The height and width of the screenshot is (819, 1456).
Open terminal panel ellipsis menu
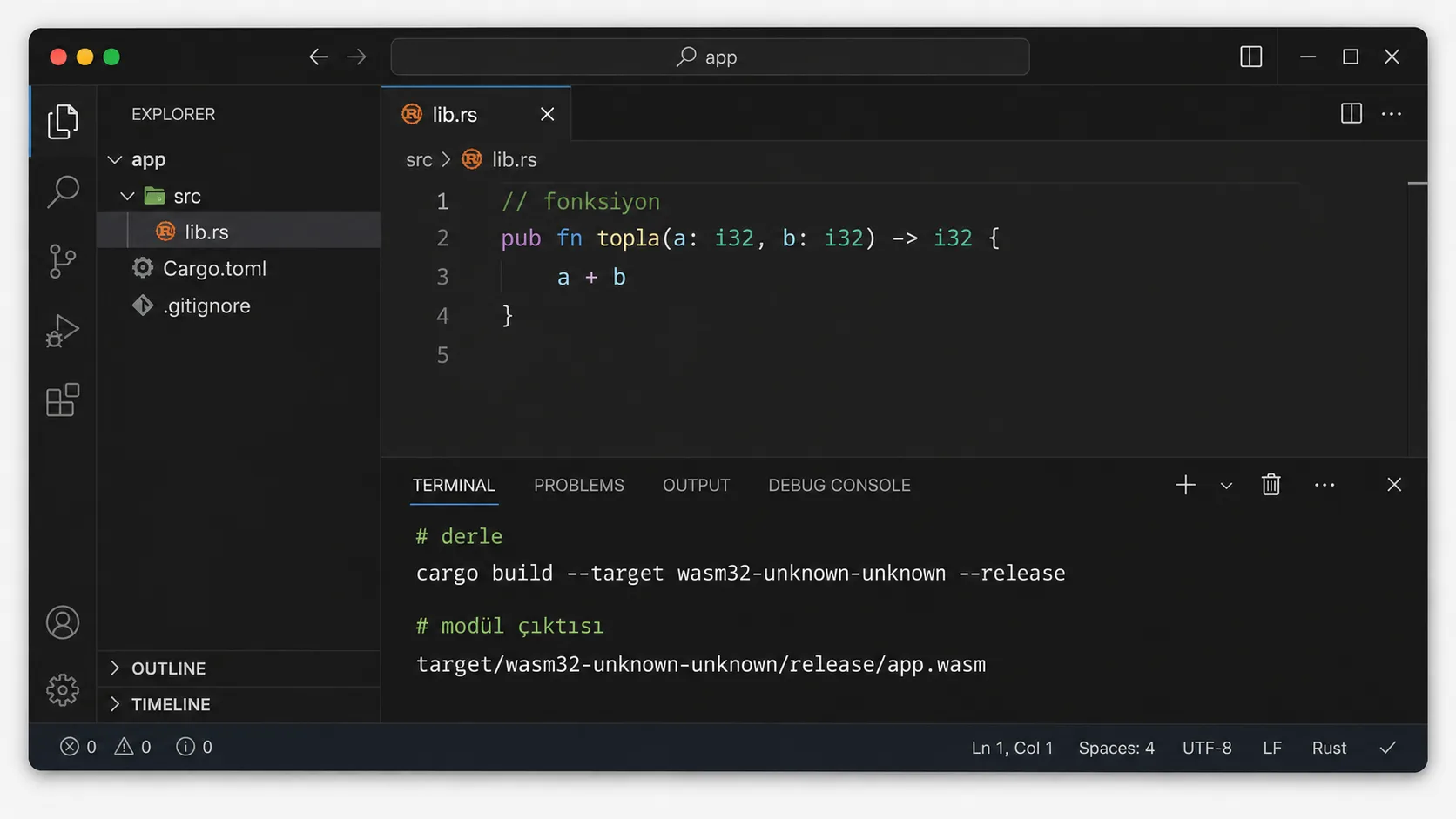click(x=1325, y=485)
